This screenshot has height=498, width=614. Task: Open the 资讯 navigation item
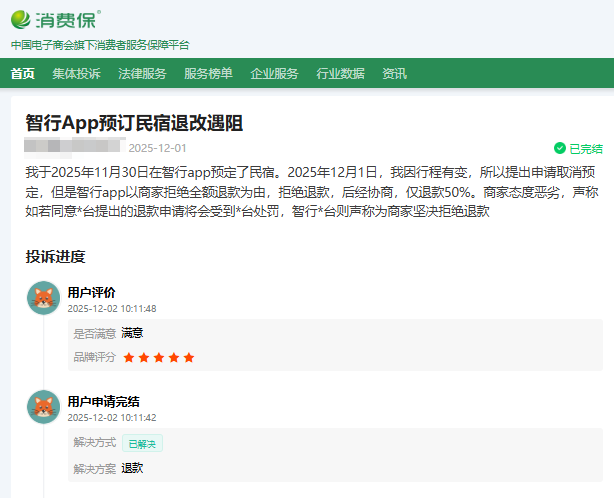pyautogui.click(x=394, y=73)
